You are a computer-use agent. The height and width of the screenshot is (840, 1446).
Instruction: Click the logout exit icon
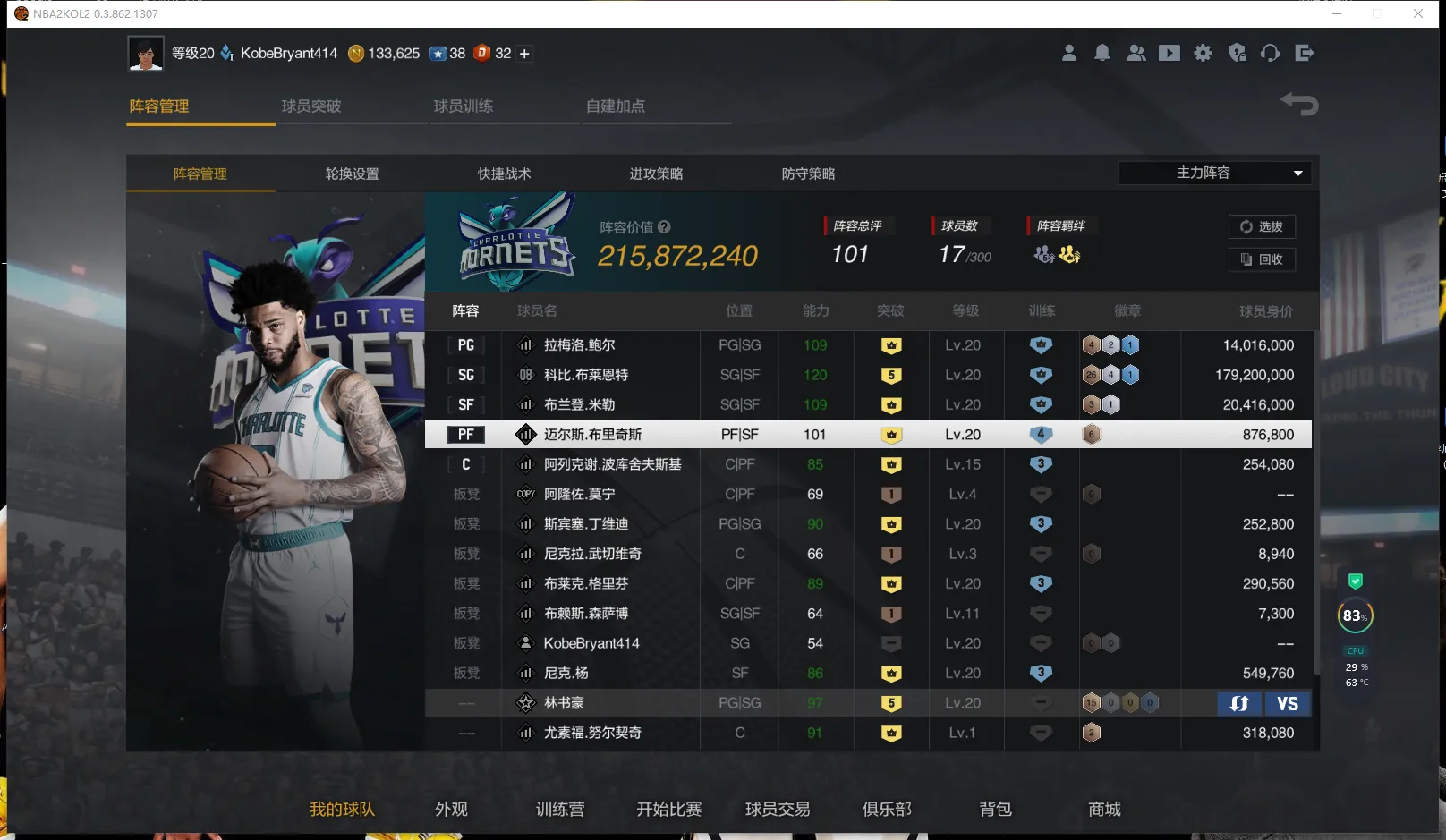tap(1305, 54)
